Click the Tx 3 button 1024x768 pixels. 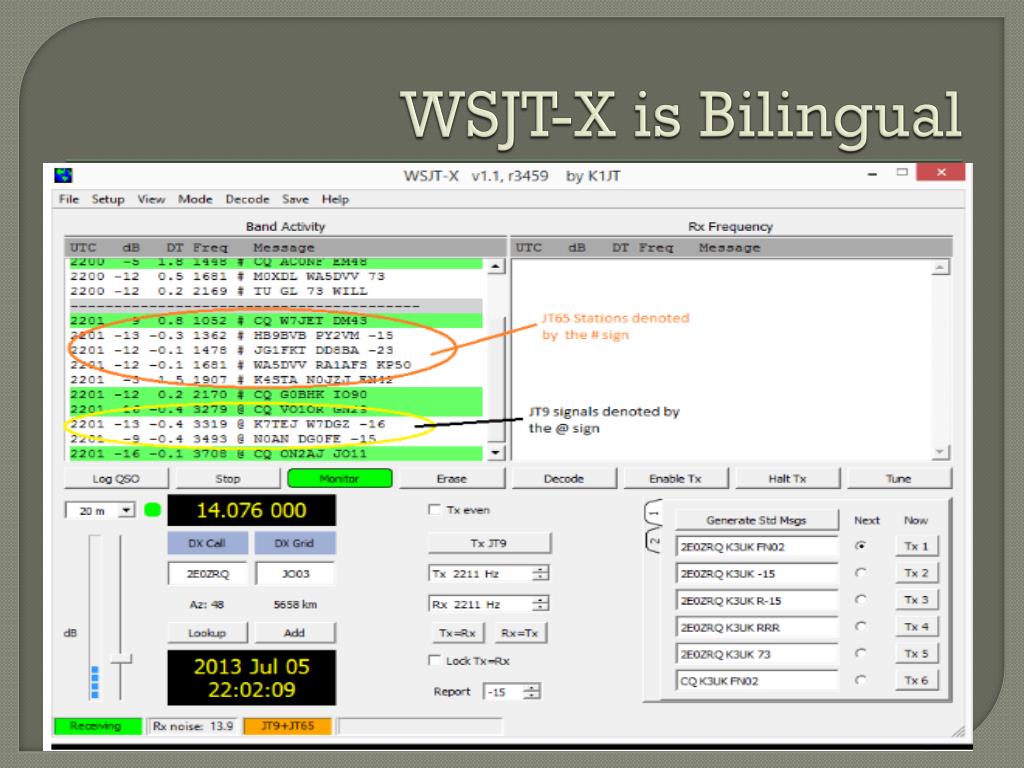point(916,600)
